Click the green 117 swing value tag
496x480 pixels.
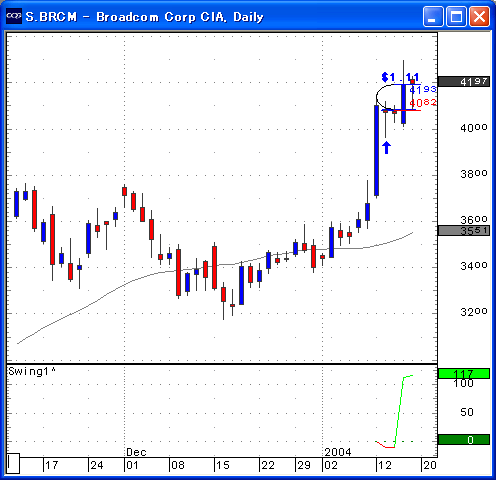pyautogui.click(x=464, y=374)
